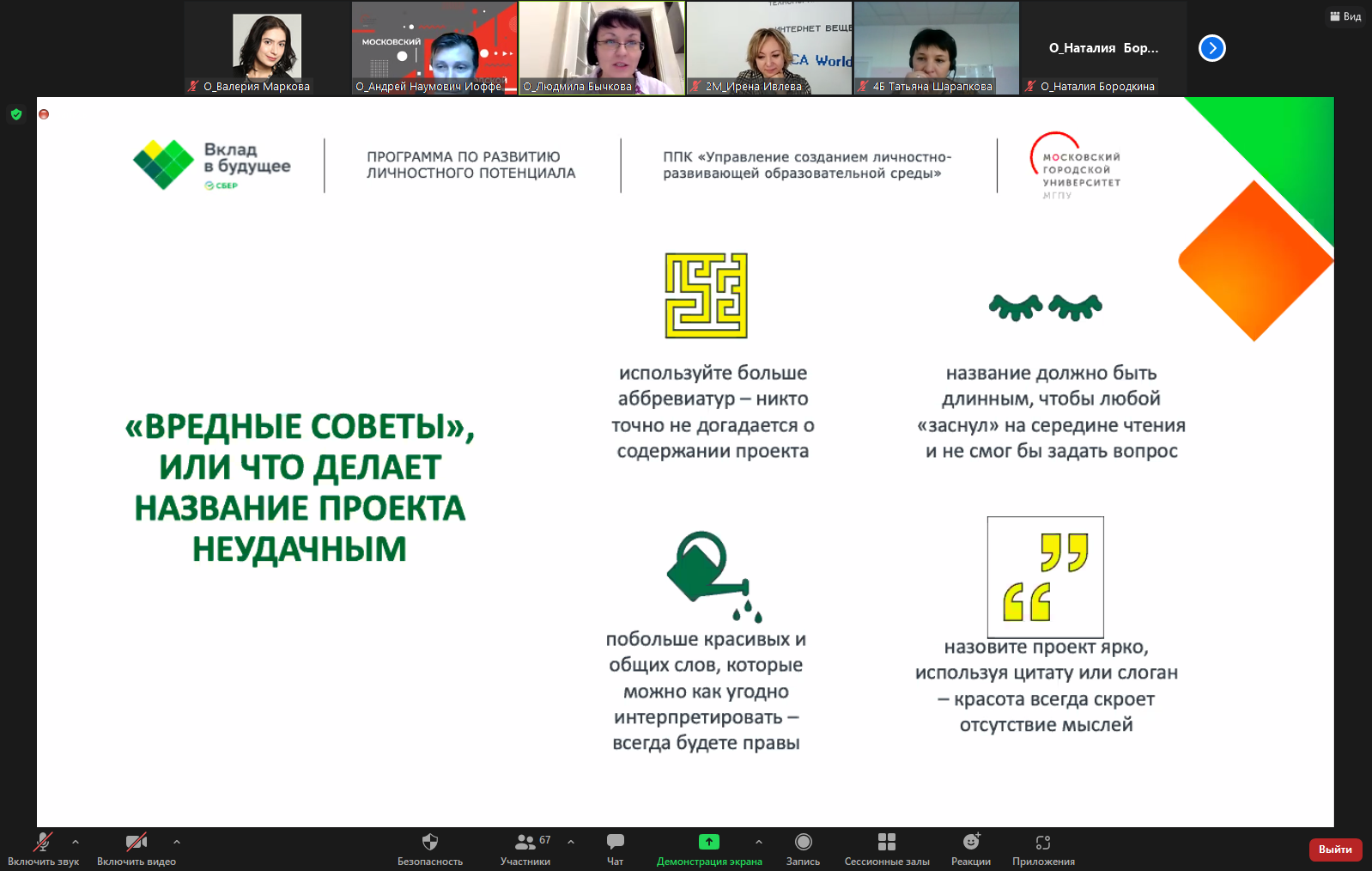Click text название должно быть длинным
Image resolution: width=1372 pixels, height=871 pixels.
click(x=1051, y=411)
